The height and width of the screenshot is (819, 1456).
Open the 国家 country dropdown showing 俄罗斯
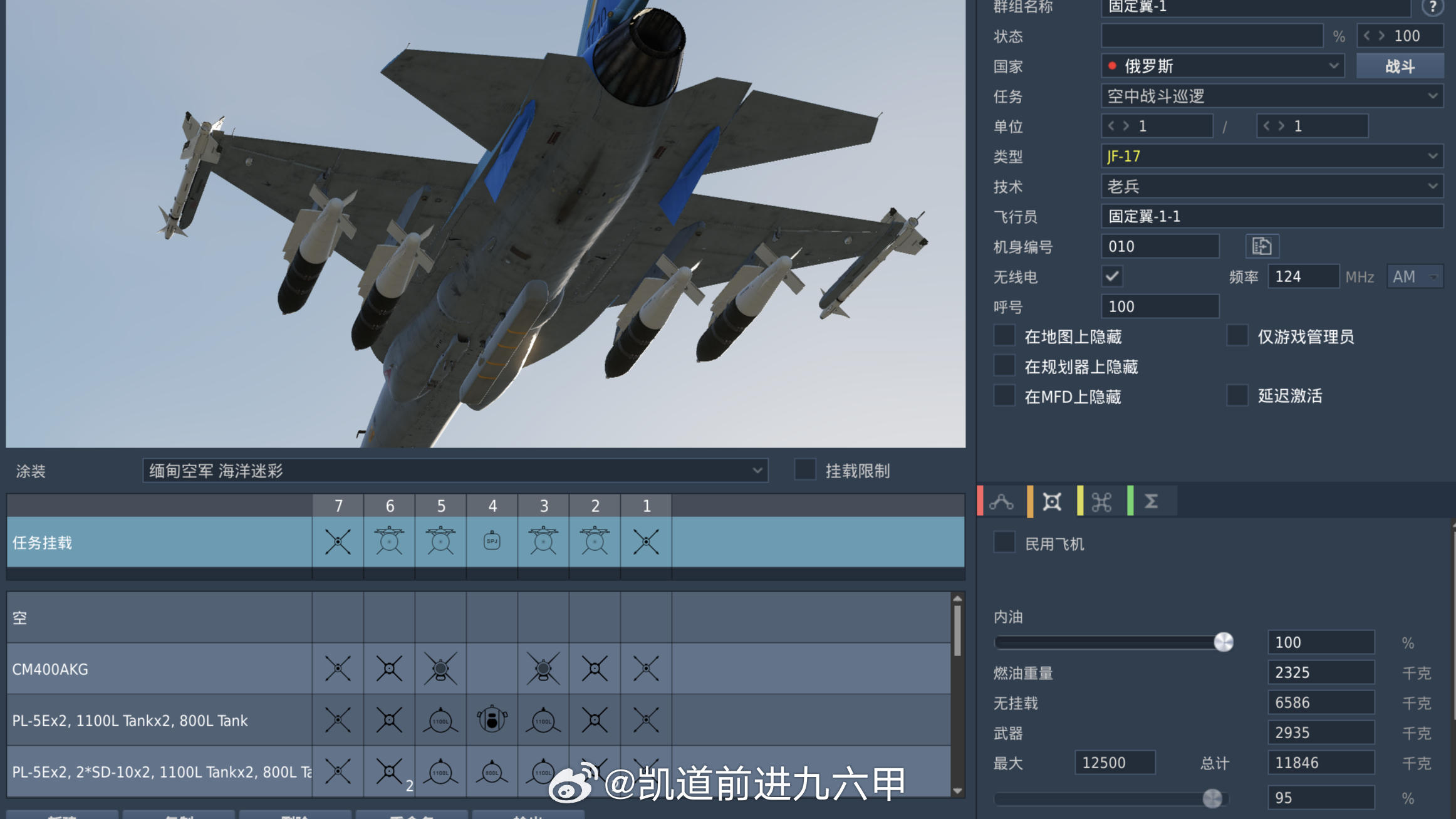click(1222, 65)
